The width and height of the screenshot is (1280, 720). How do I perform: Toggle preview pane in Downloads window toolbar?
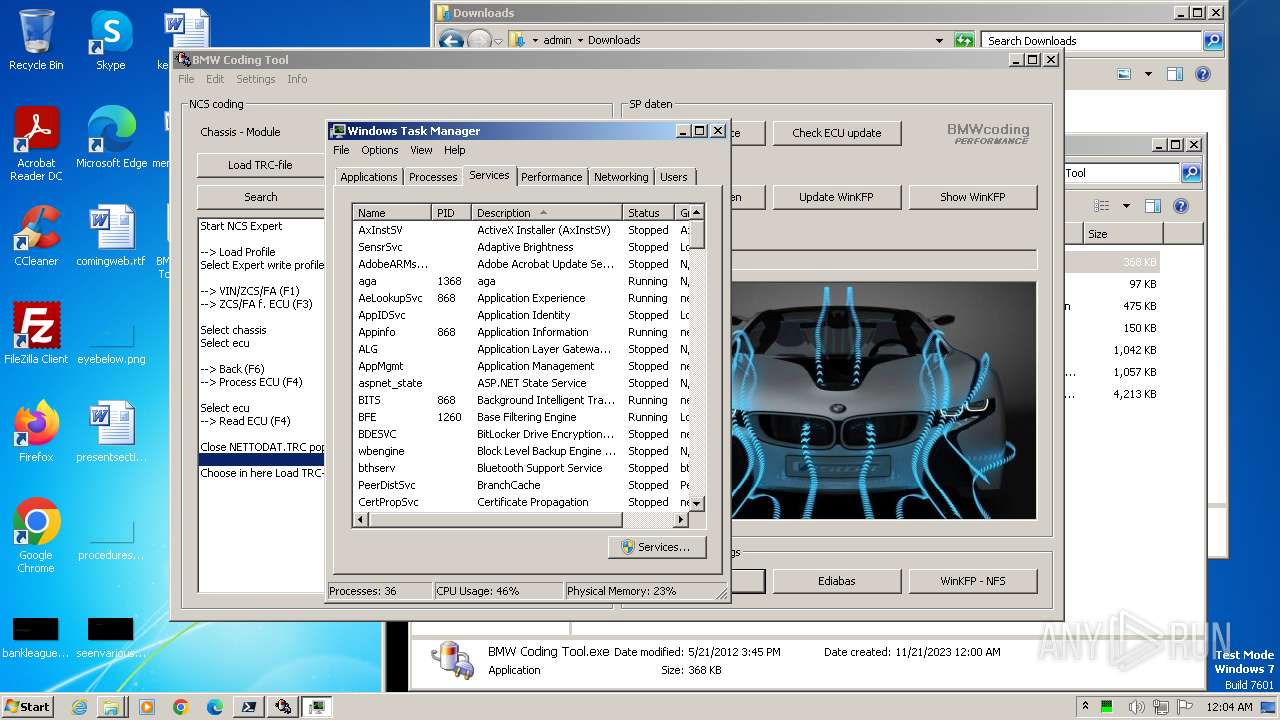[1175, 74]
